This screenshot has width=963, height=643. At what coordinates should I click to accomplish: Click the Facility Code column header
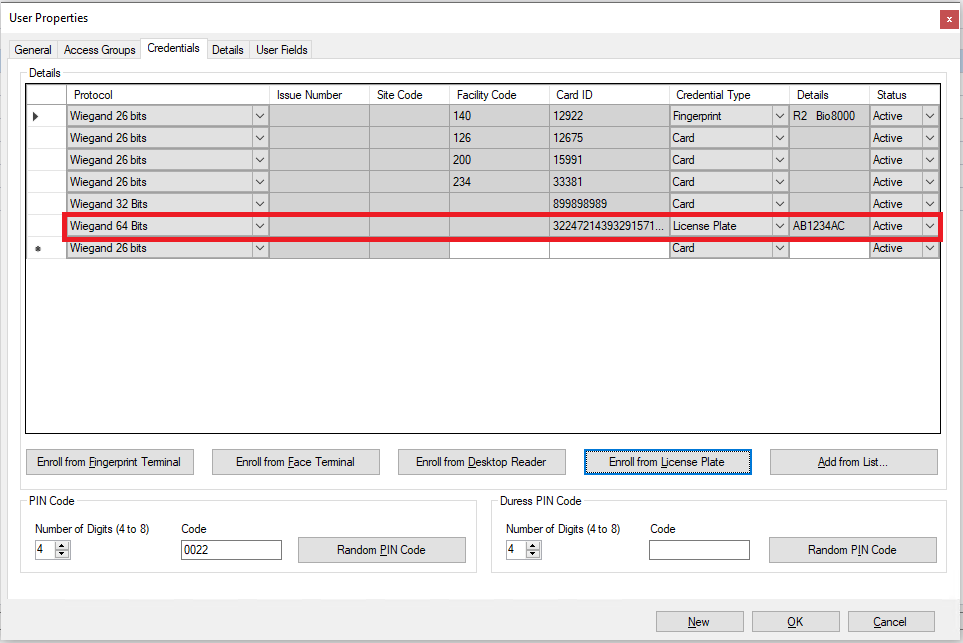pyautogui.click(x=499, y=95)
